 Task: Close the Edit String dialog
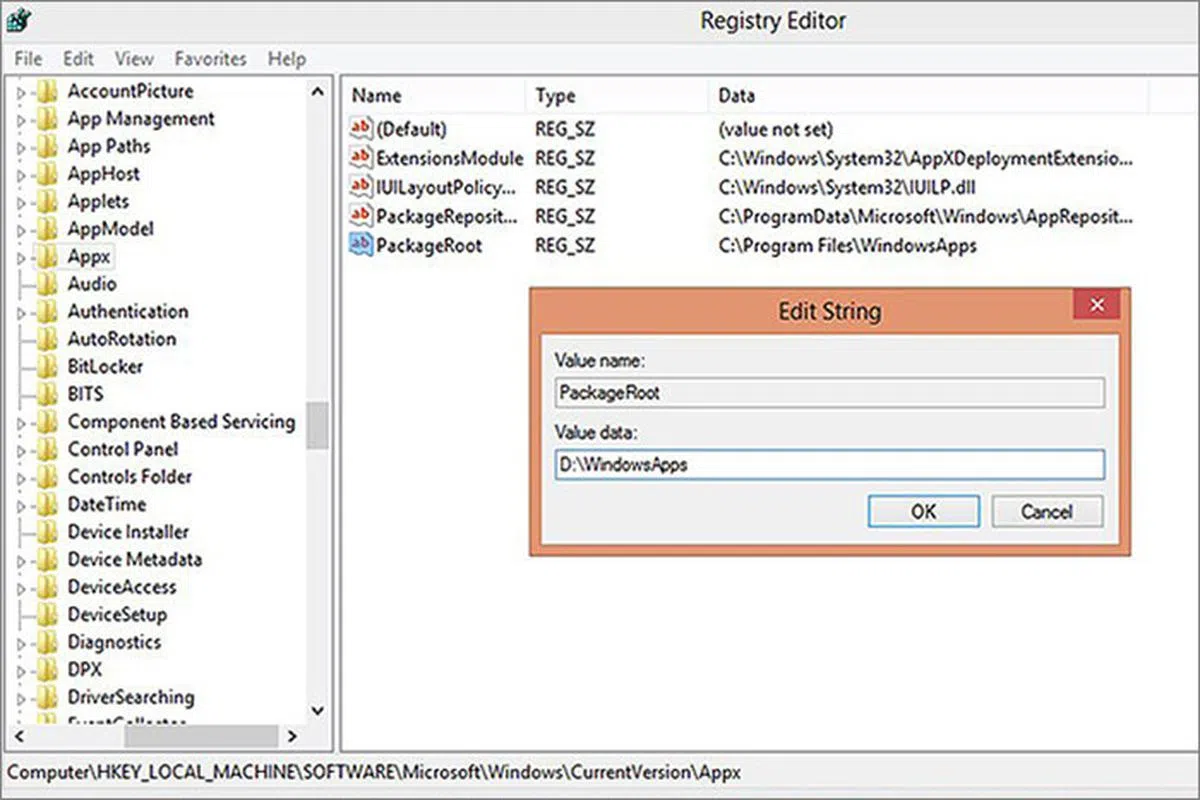click(1095, 305)
